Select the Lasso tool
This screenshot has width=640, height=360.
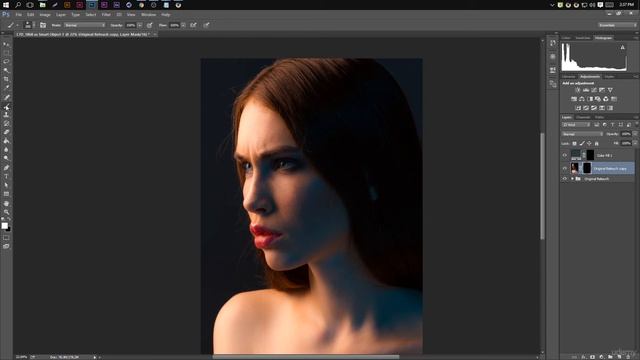(6, 61)
